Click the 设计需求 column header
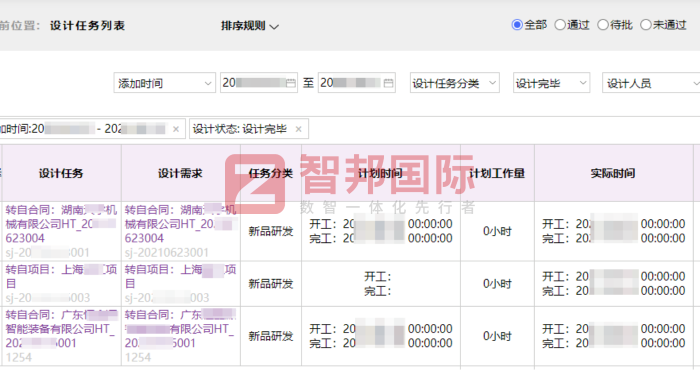The width and height of the screenshot is (700, 370). (x=180, y=173)
